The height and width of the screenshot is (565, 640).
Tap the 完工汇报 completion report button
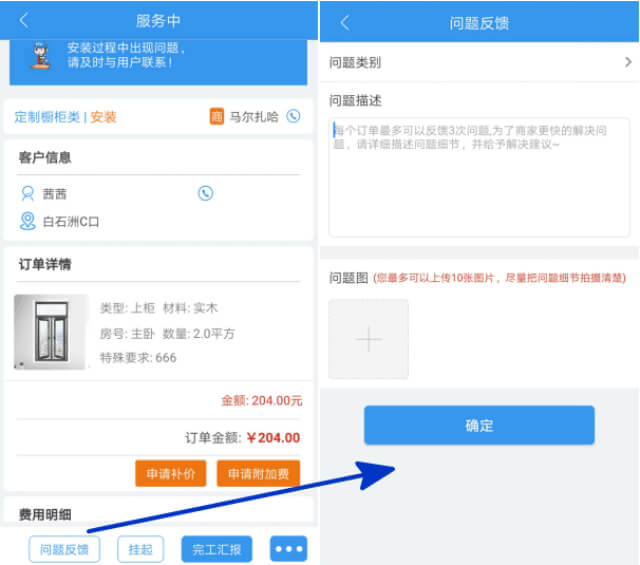pyautogui.click(x=216, y=549)
